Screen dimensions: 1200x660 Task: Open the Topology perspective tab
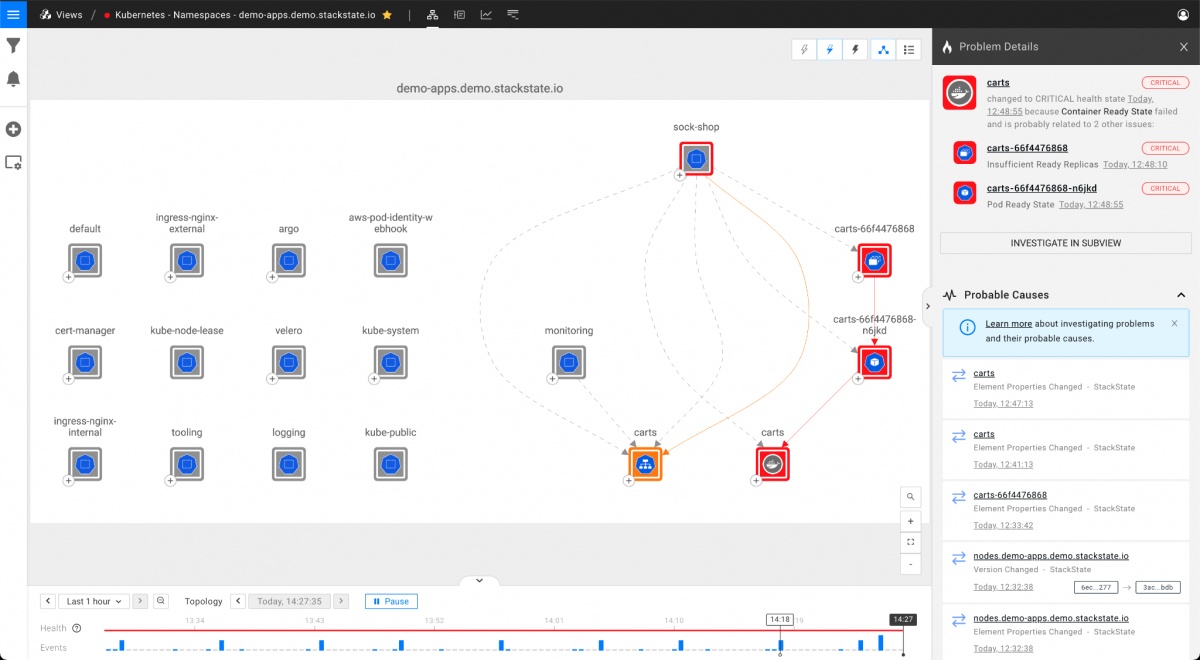tap(433, 15)
